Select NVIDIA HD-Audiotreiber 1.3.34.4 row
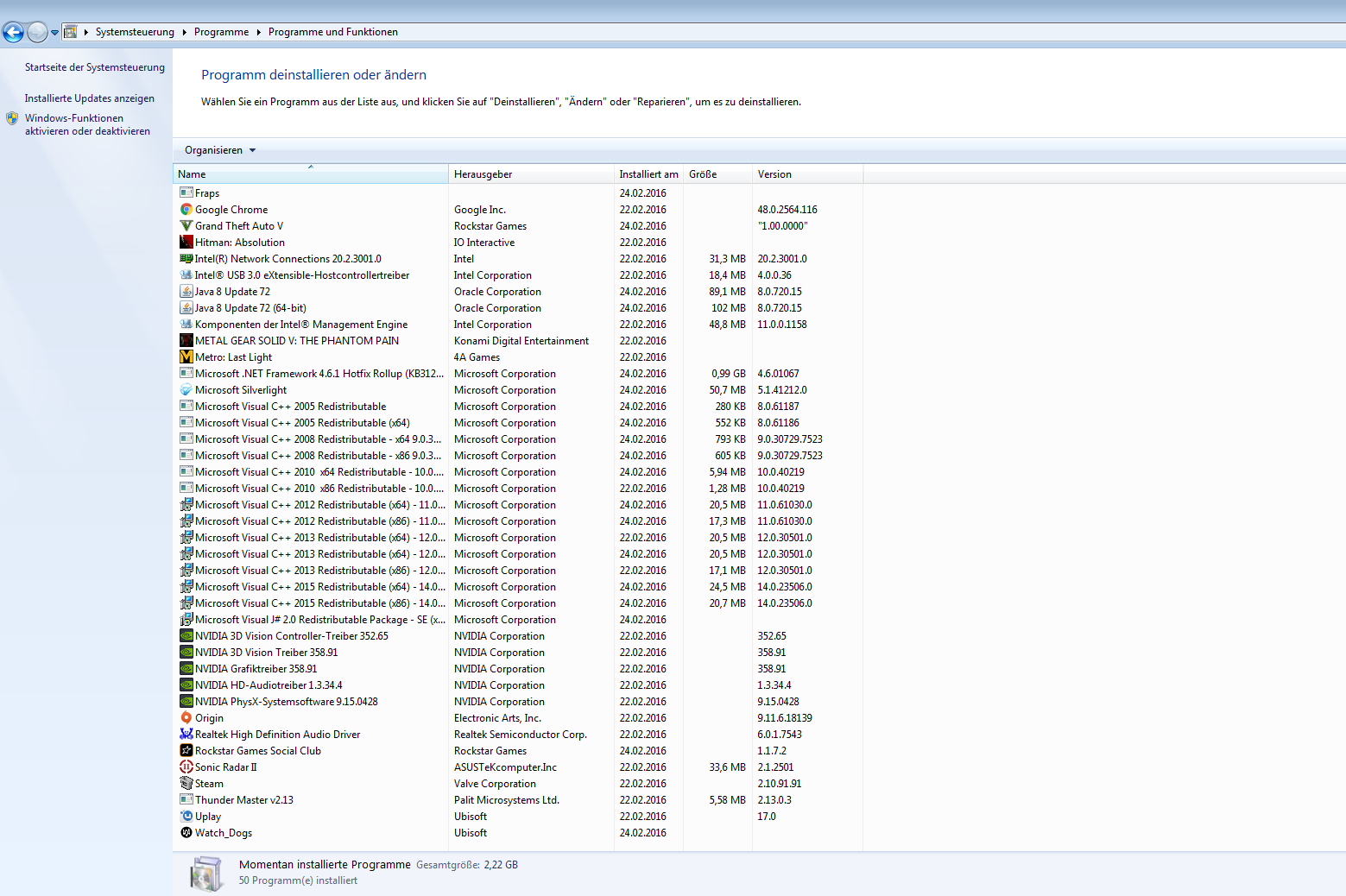This screenshot has height=896, width=1346. pos(518,685)
